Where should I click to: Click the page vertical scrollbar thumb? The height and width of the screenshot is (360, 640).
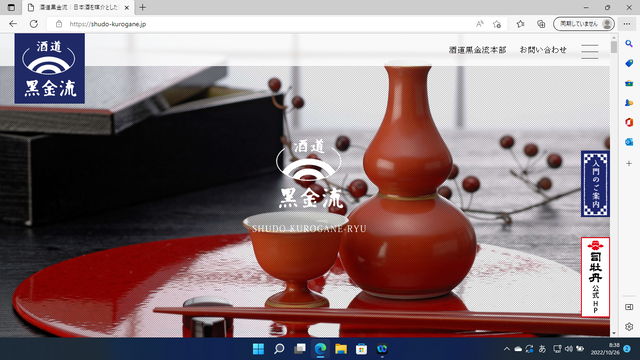click(614, 47)
